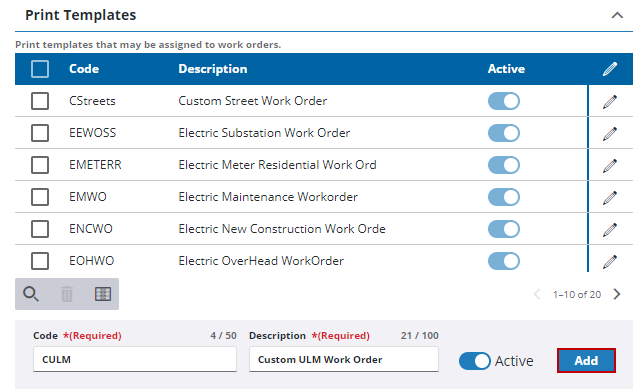The image size is (637, 391).
Task: Edit the EMETERR template via its pencil icon
Action: (x=610, y=165)
